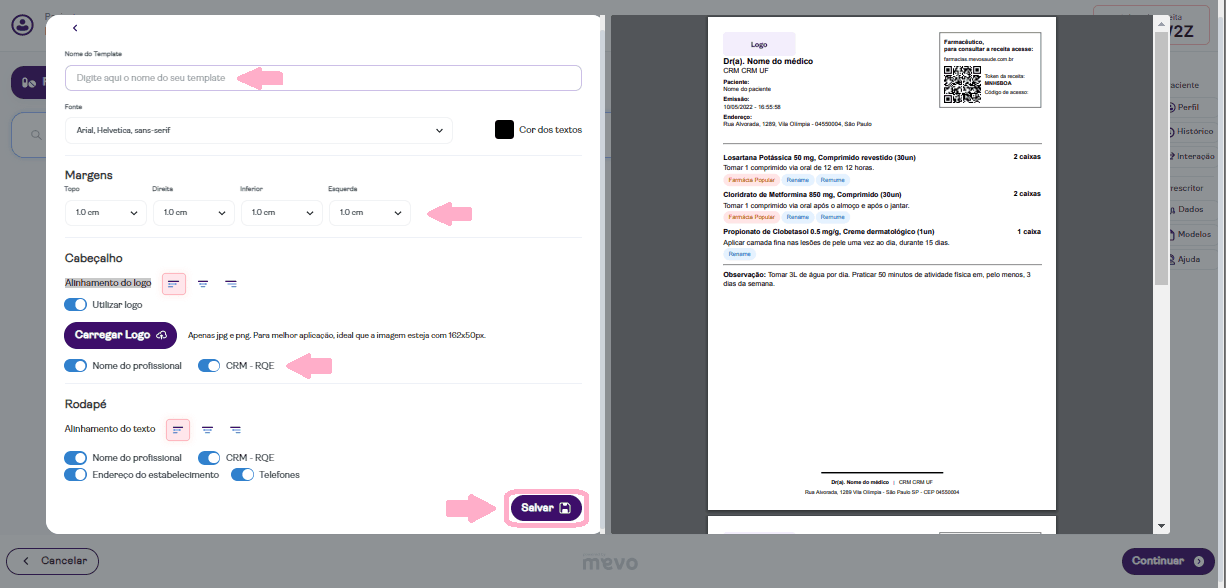Select center logo alignment in Cabeçalho
This screenshot has height=588, width=1226.
coord(203,284)
